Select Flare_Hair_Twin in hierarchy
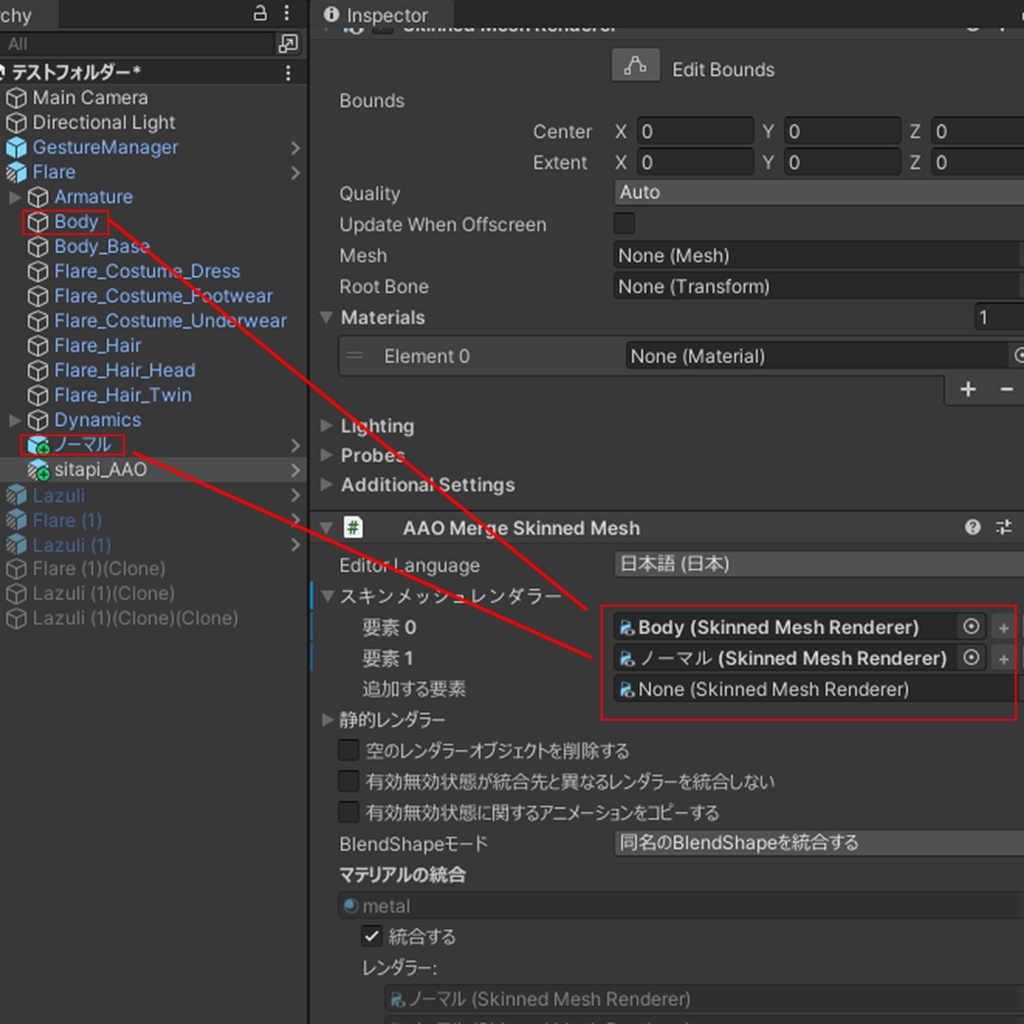This screenshot has height=1024, width=1024. [x=123, y=395]
